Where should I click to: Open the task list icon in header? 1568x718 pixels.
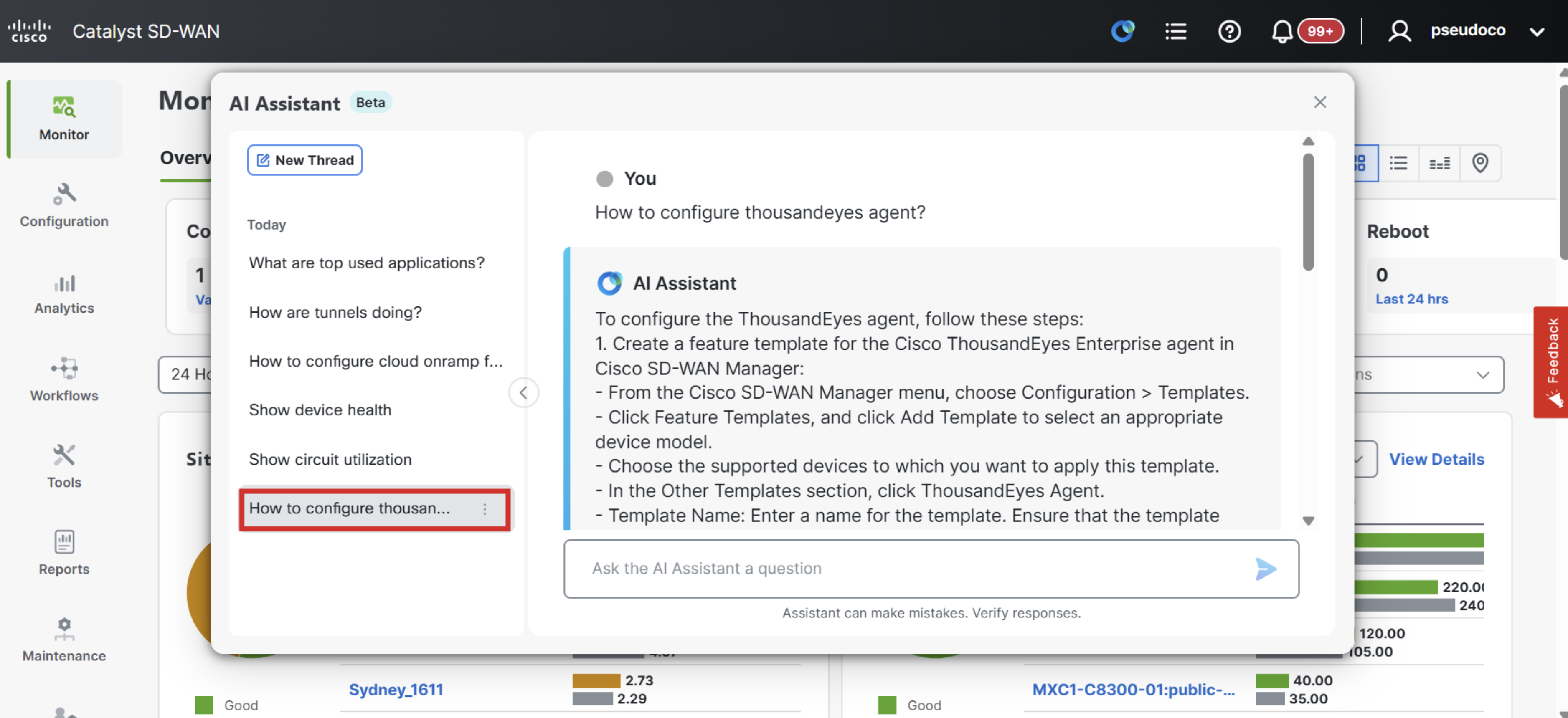[1175, 31]
